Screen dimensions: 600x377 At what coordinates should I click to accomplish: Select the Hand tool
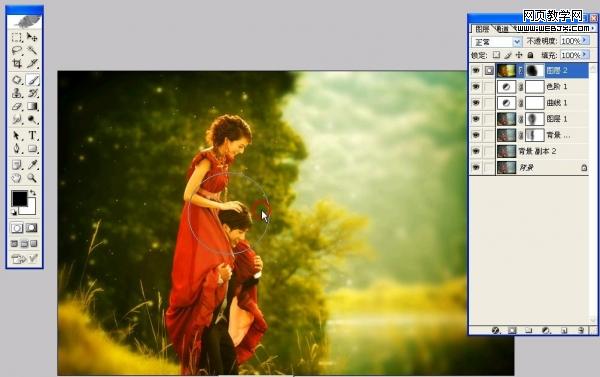(x=17, y=178)
